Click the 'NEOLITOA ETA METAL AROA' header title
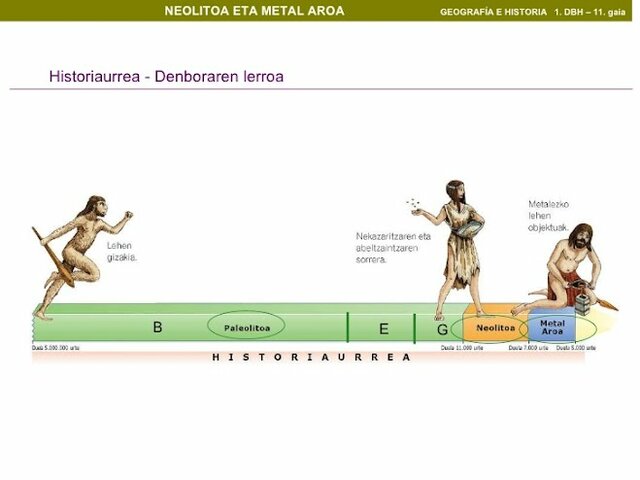This screenshot has width=640, height=480. click(x=254, y=11)
